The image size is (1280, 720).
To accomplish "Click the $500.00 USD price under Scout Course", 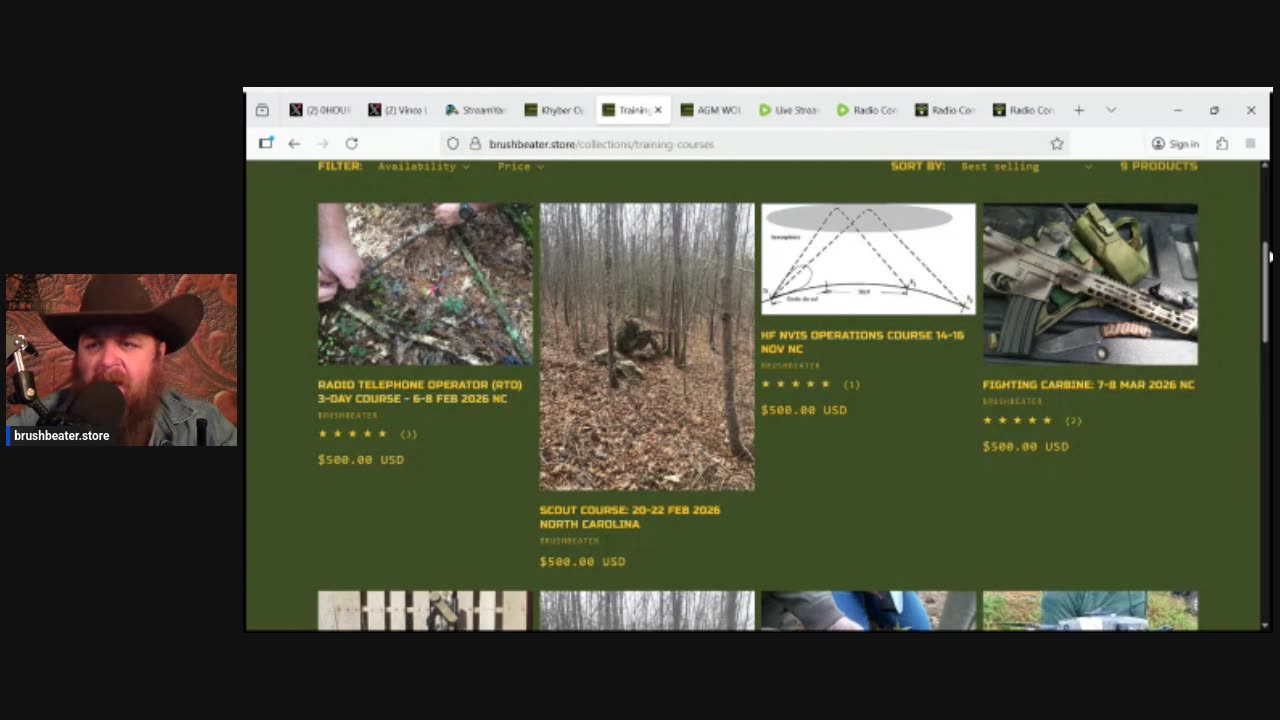I will coord(582,562).
